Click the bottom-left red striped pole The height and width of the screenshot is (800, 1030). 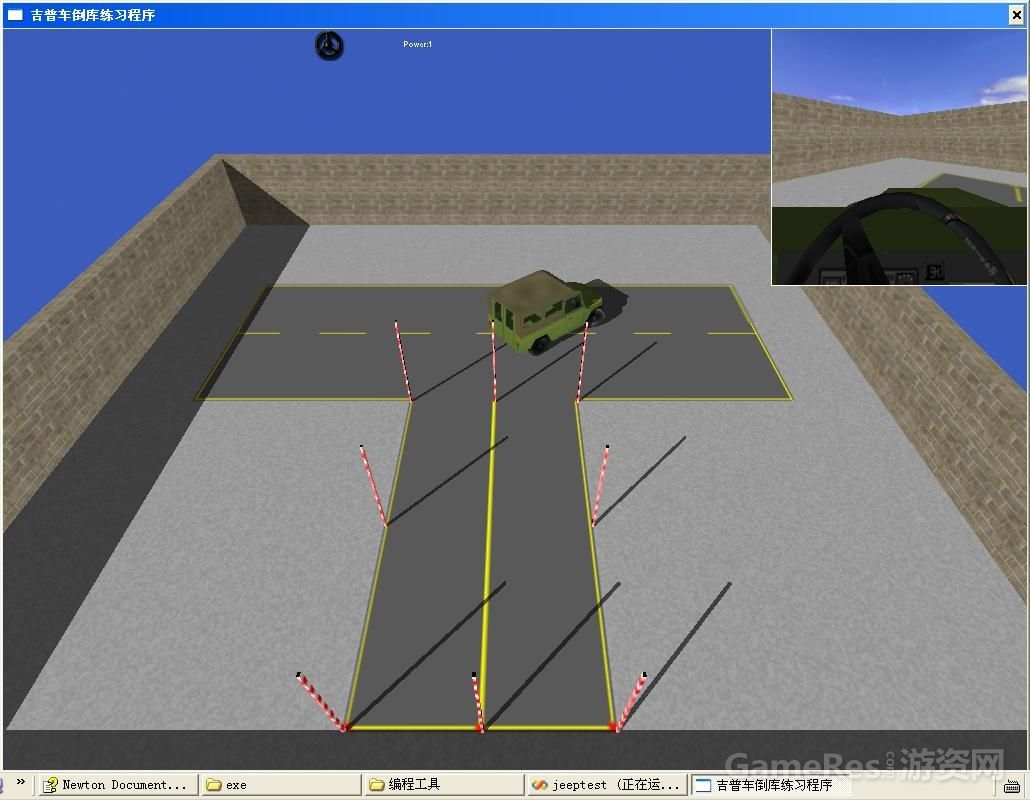[321, 702]
